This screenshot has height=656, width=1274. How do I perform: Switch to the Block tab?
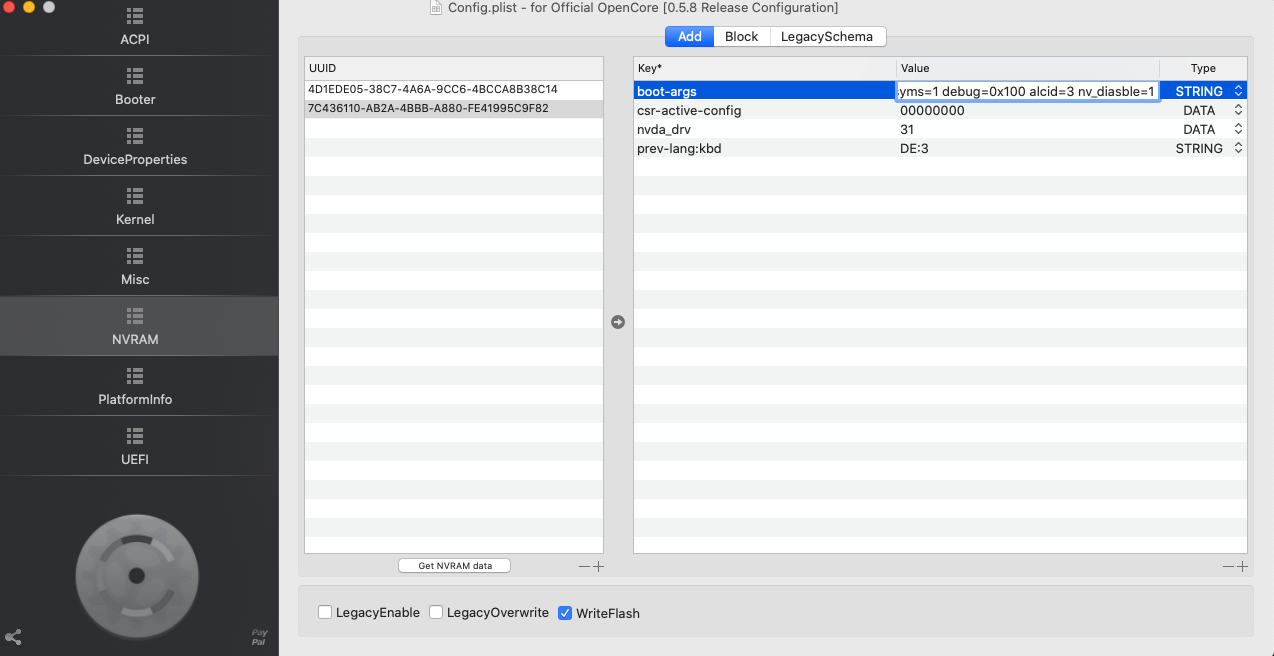tap(741, 37)
